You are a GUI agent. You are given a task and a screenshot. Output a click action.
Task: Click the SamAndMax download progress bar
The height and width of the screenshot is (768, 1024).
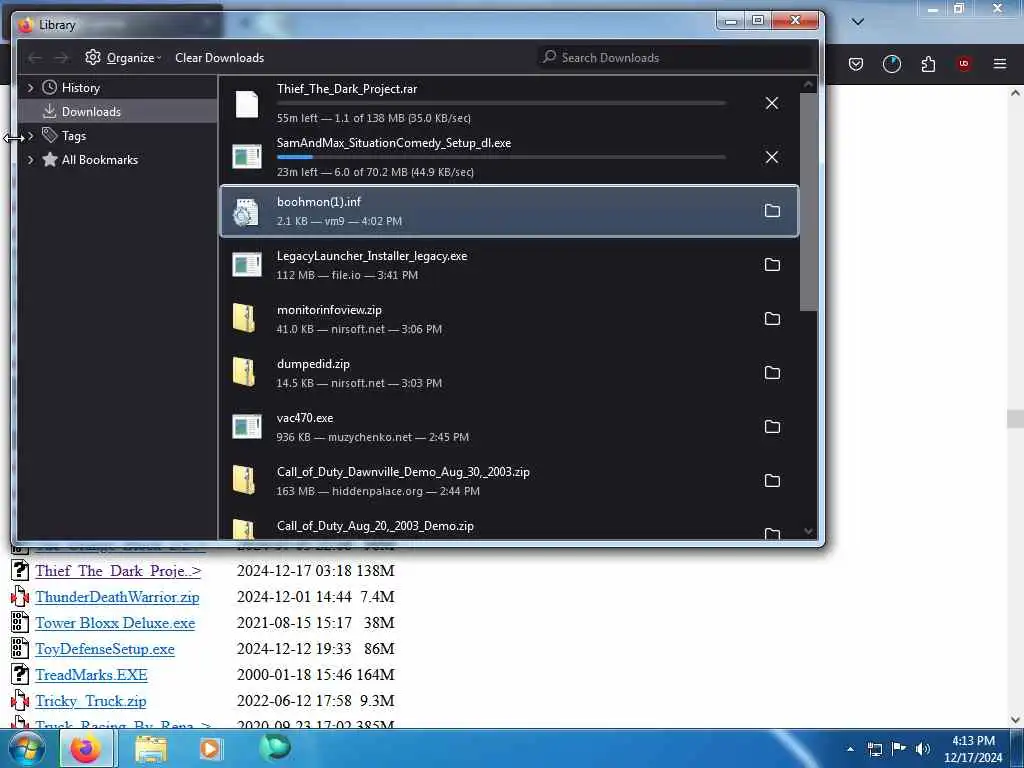501,157
